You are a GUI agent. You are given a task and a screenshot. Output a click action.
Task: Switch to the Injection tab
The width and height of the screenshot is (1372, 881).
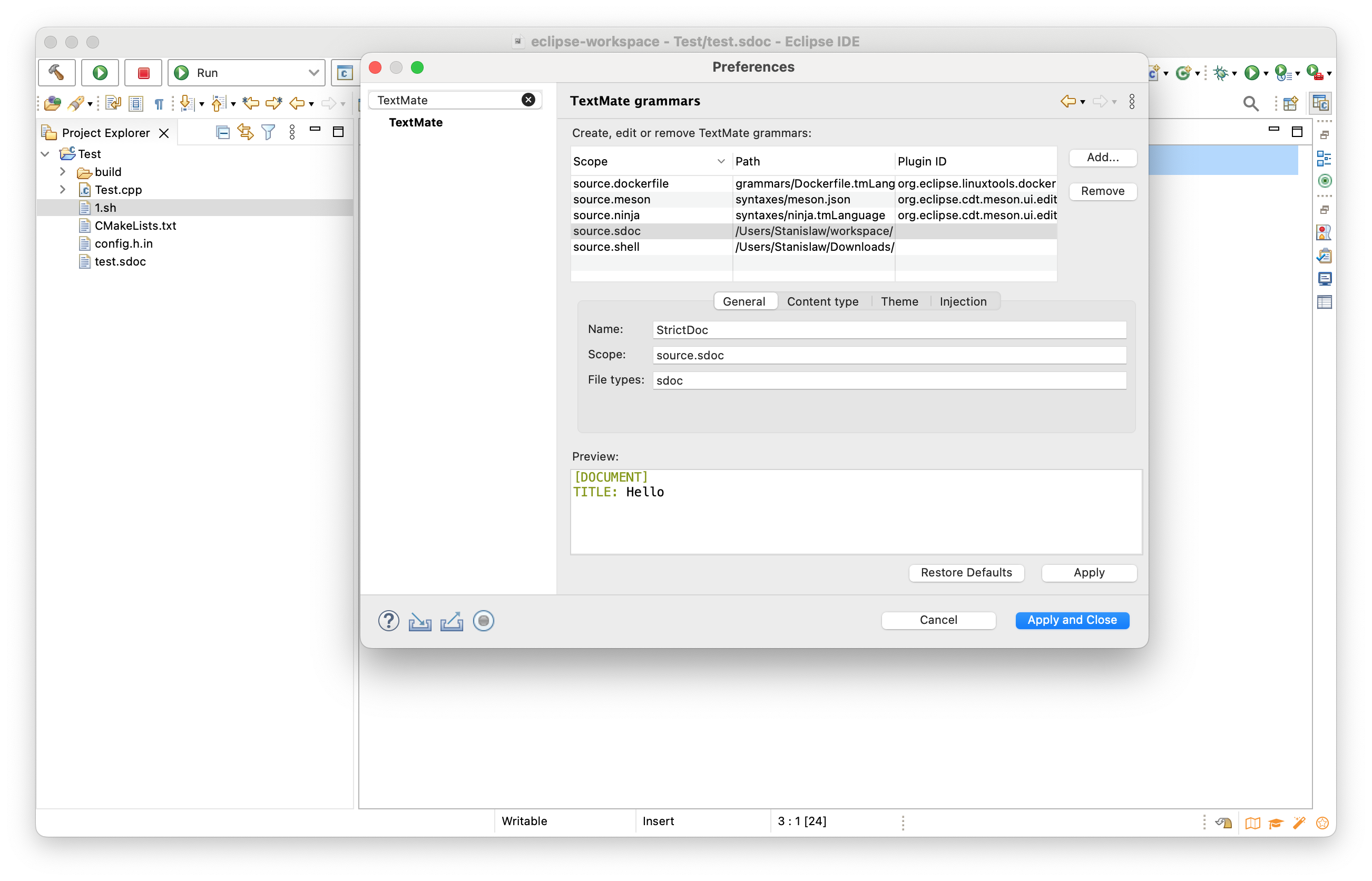tap(963, 301)
